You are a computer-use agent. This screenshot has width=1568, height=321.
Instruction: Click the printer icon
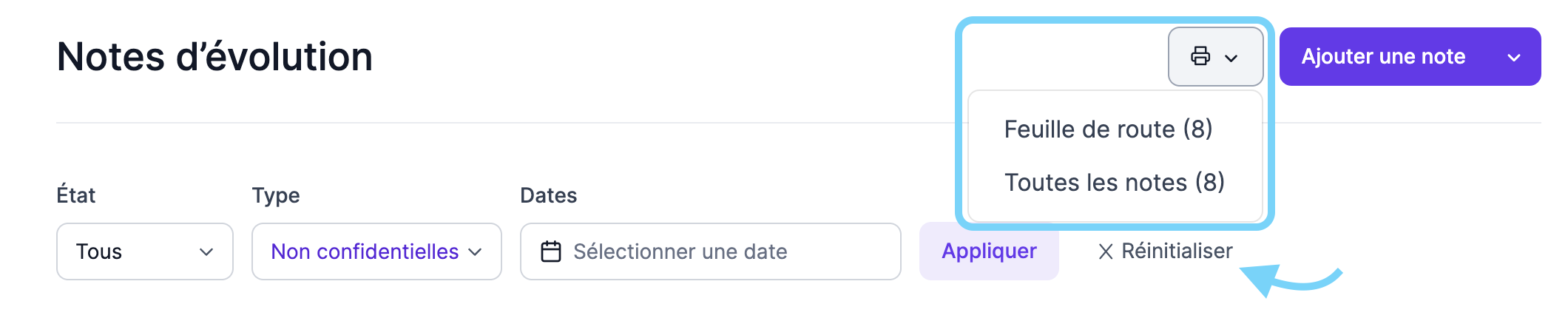tap(1200, 56)
